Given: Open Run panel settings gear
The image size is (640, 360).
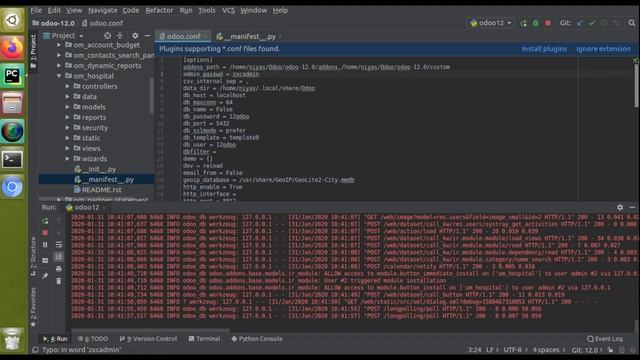Looking at the screenshot, I should pyautogui.click(x=620, y=207).
